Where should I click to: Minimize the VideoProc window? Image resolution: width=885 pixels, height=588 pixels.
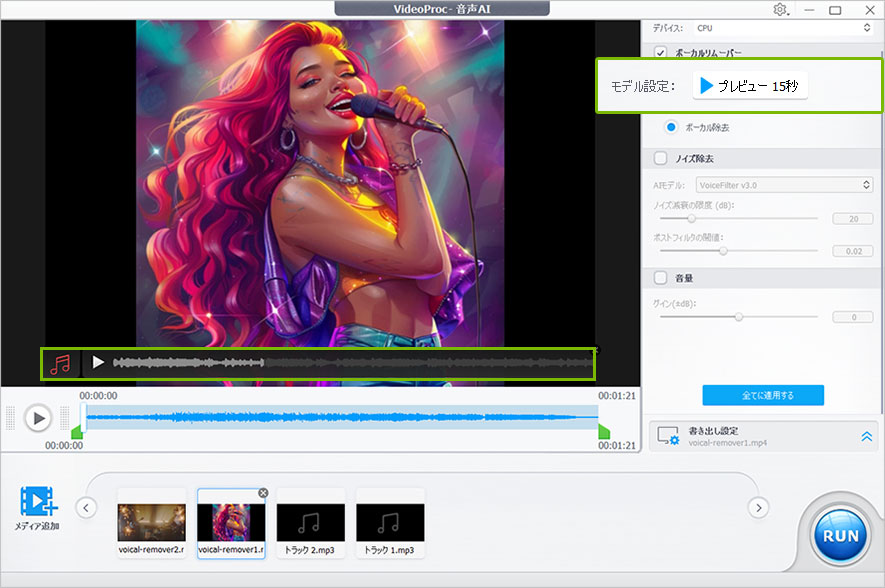click(809, 10)
